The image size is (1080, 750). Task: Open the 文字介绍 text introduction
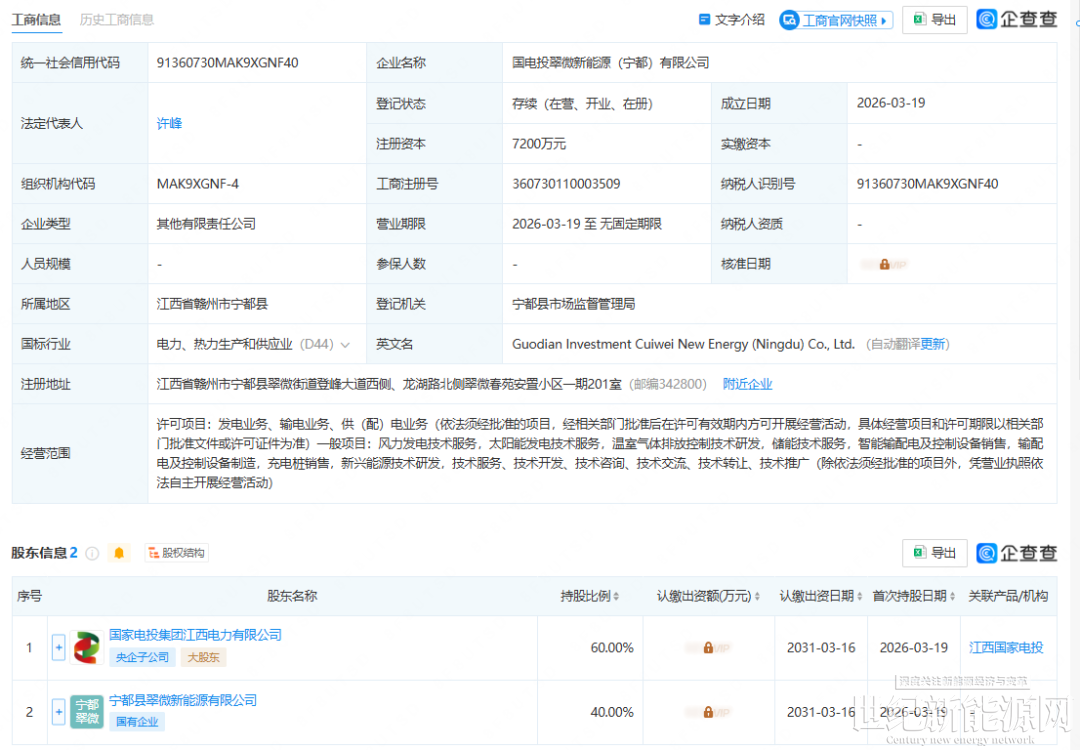(x=731, y=20)
